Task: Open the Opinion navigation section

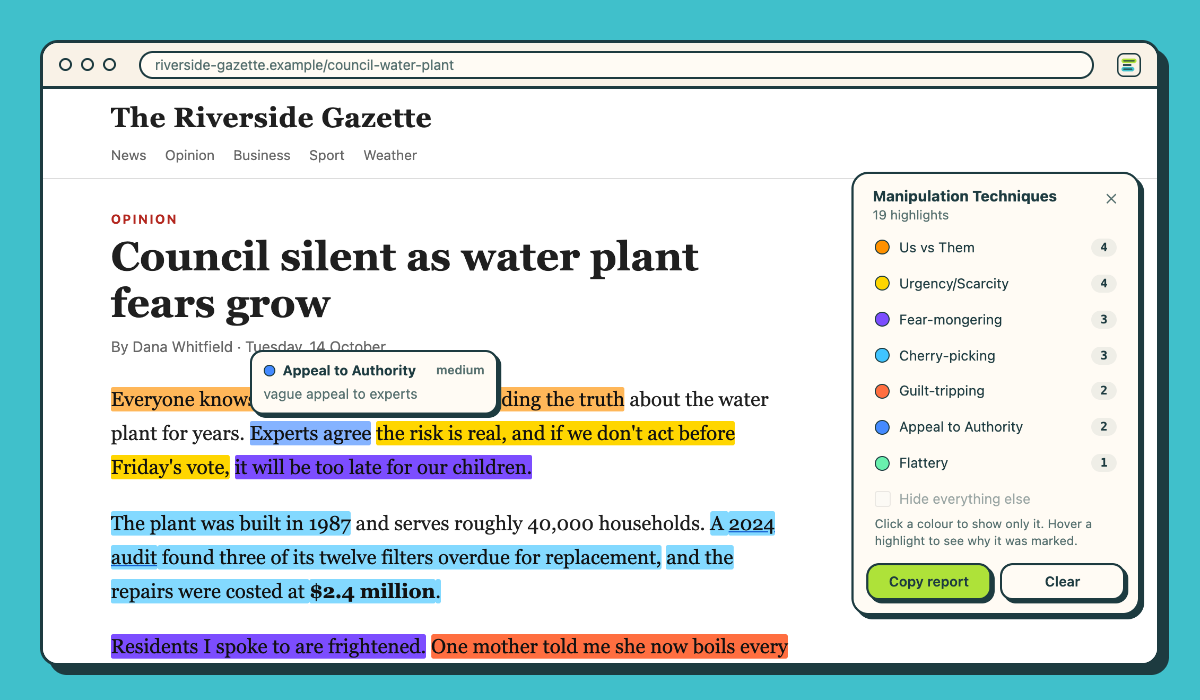Action: [x=190, y=155]
